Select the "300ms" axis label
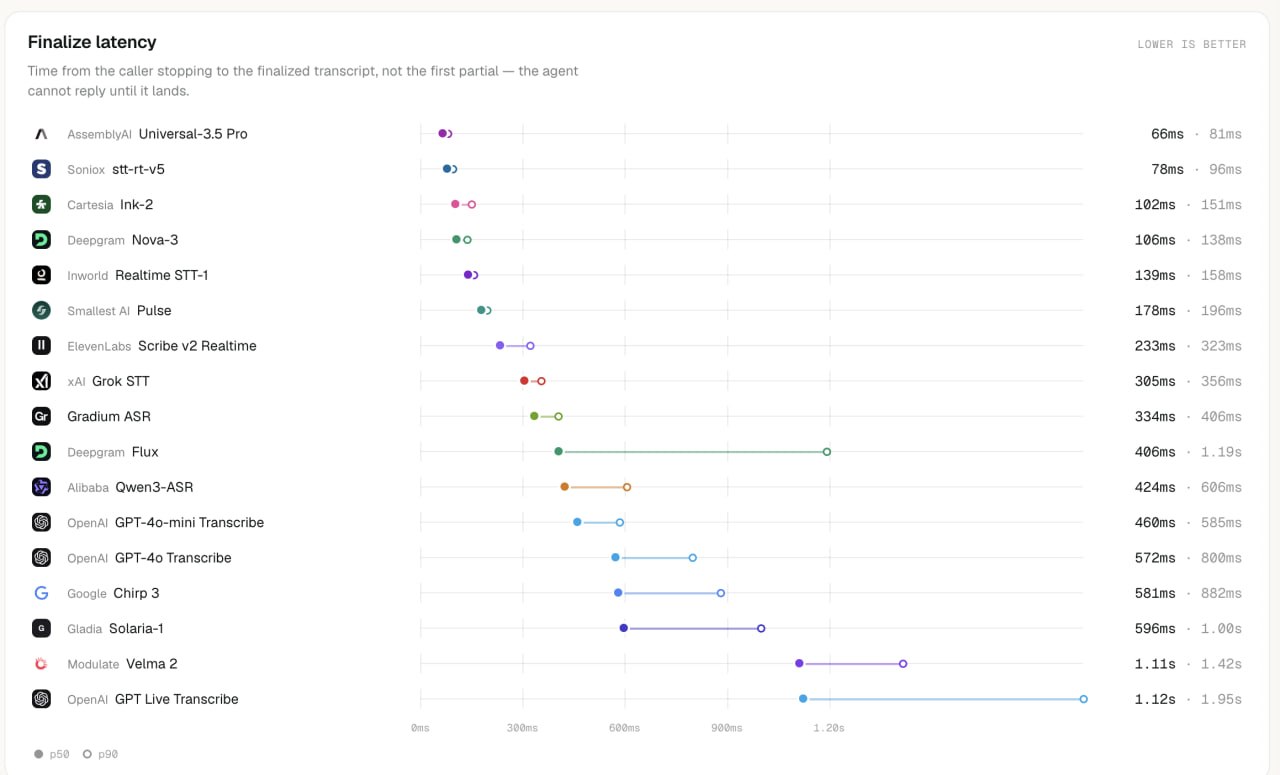This screenshot has width=1280, height=775. (x=521, y=728)
